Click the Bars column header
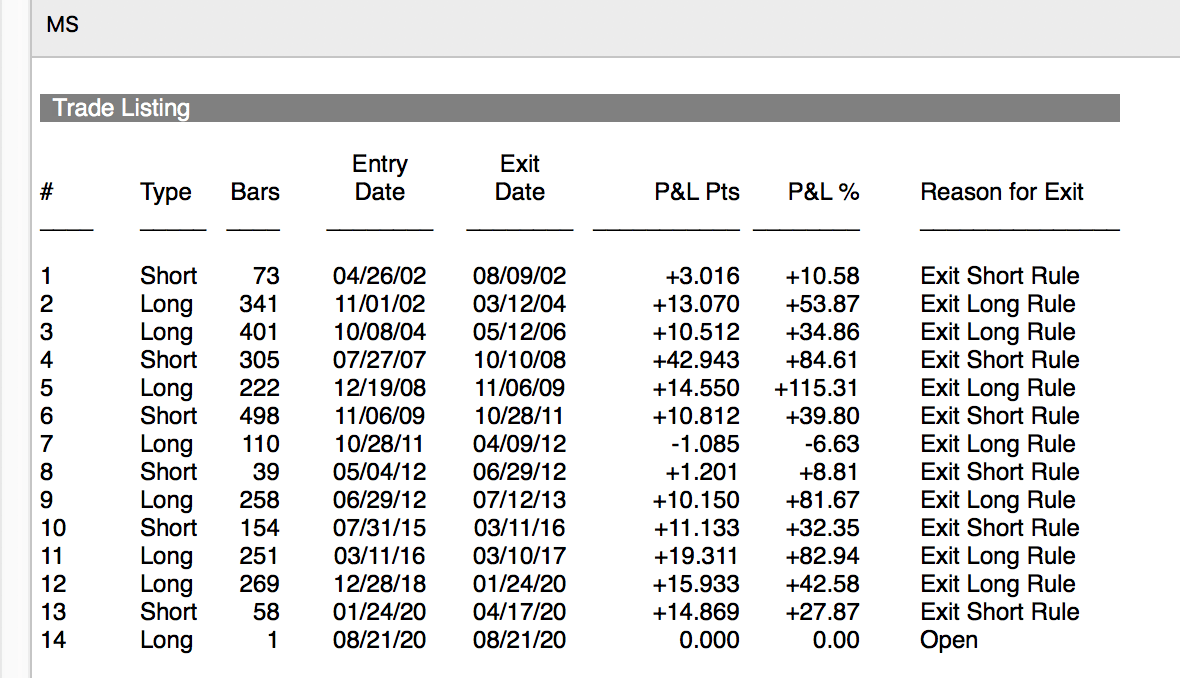 pyautogui.click(x=255, y=192)
